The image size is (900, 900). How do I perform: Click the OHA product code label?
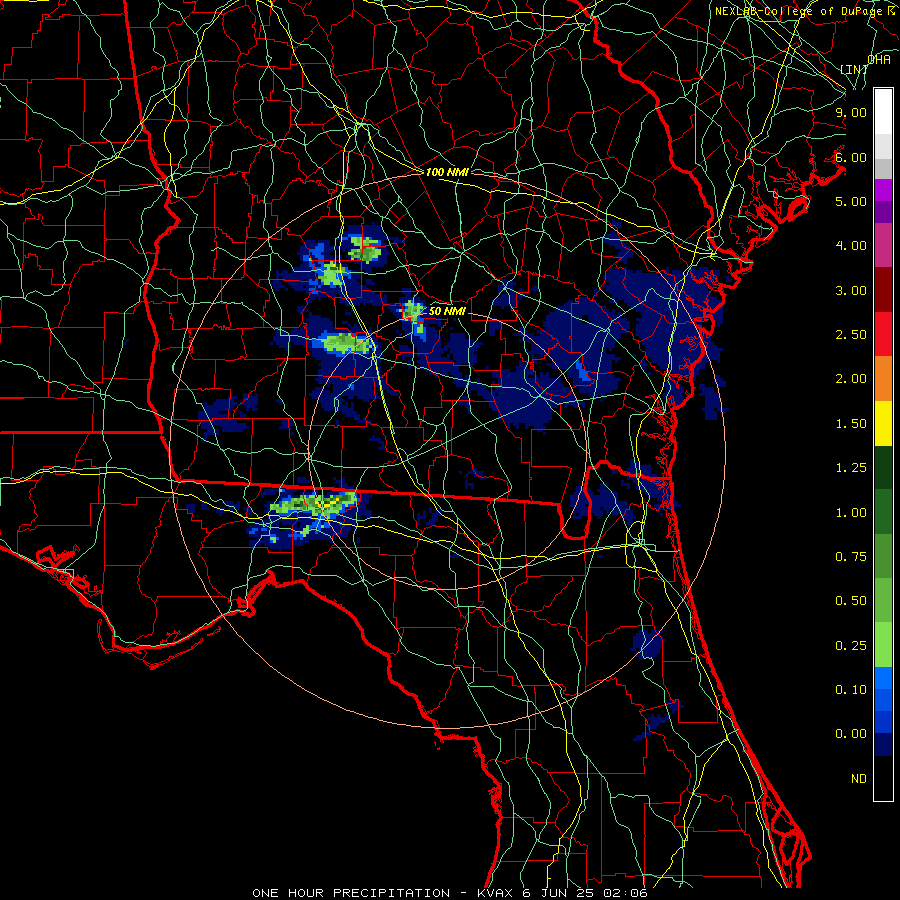879,60
